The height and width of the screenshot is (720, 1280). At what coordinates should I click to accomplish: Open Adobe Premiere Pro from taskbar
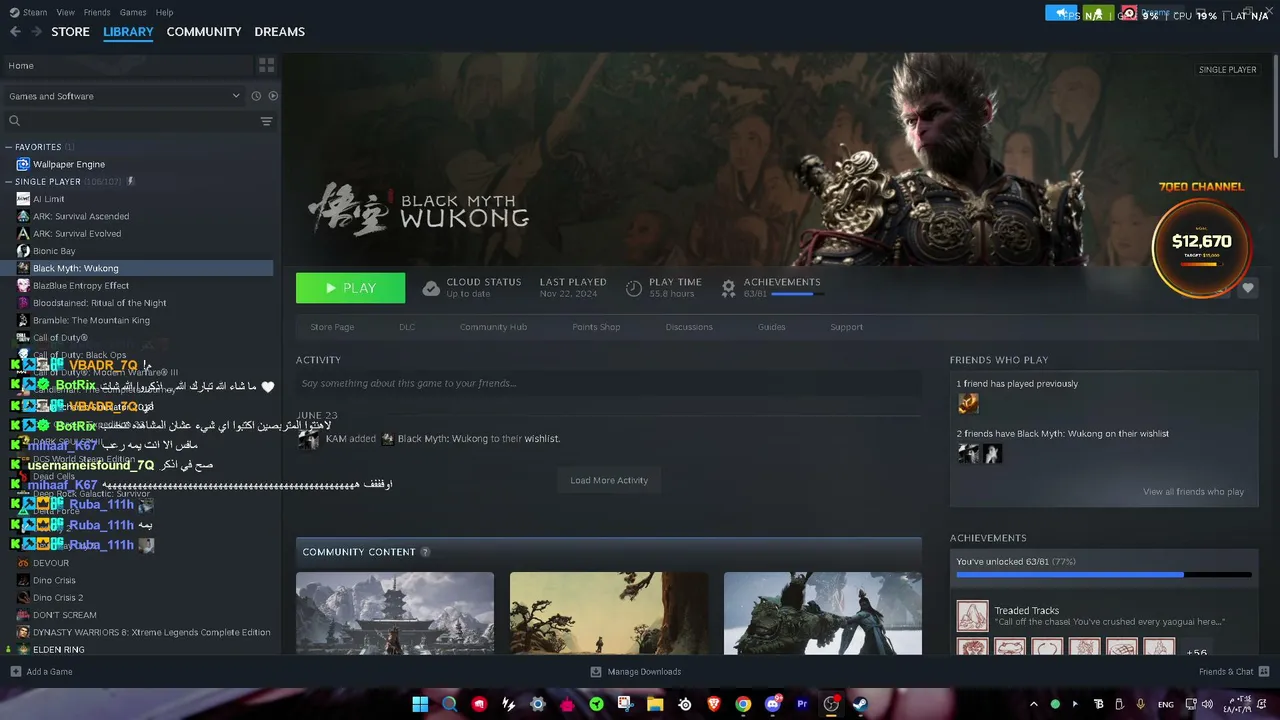click(x=802, y=704)
